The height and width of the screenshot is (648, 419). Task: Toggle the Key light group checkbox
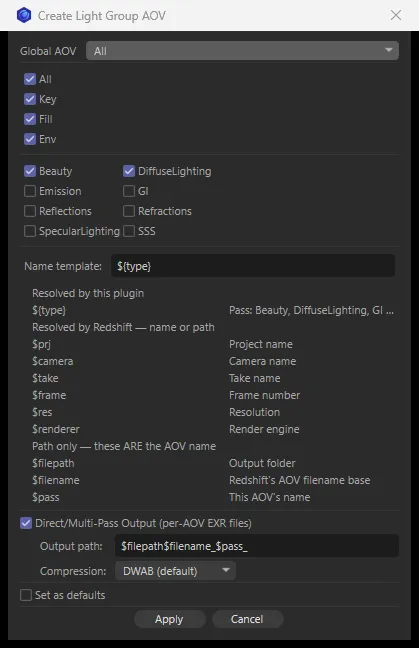30,99
